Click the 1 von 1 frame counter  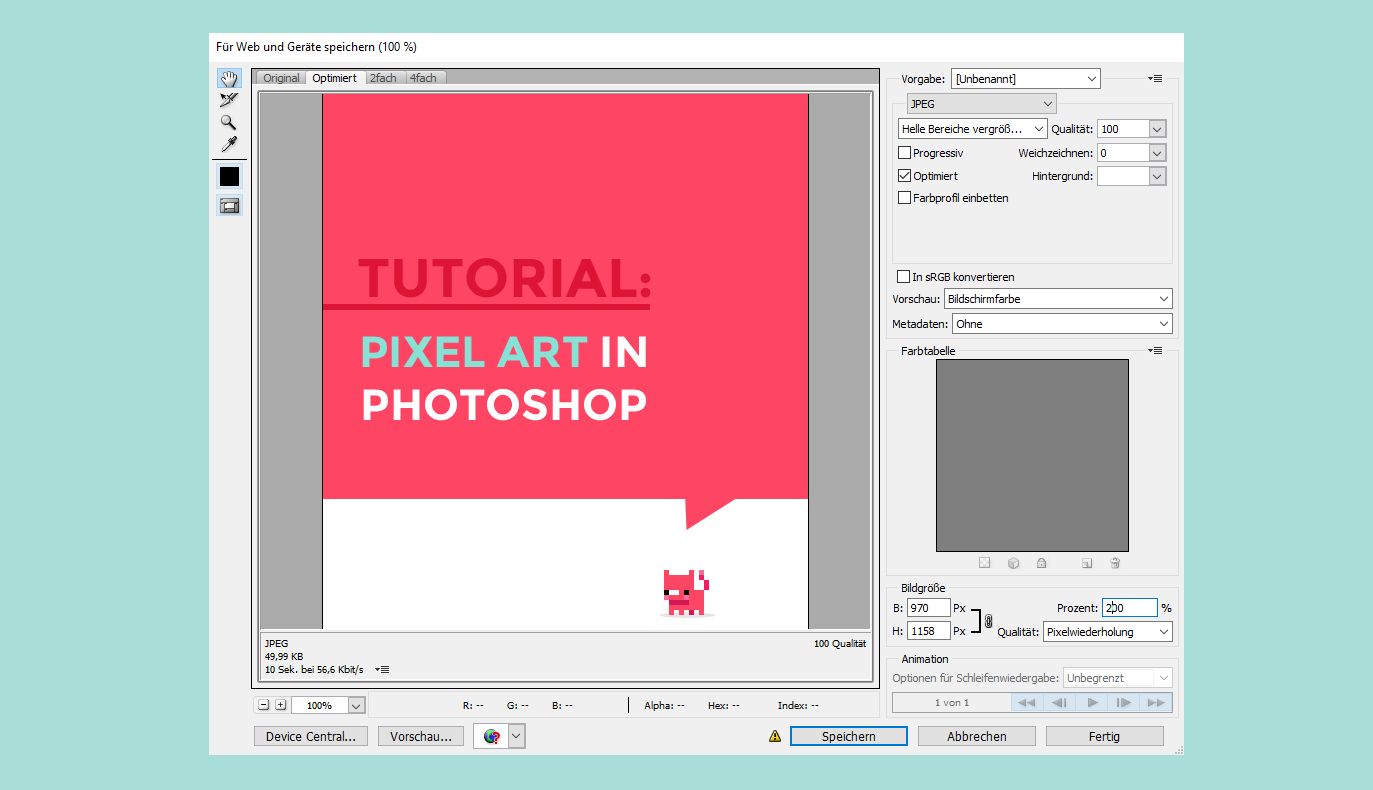tap(952, 703)
